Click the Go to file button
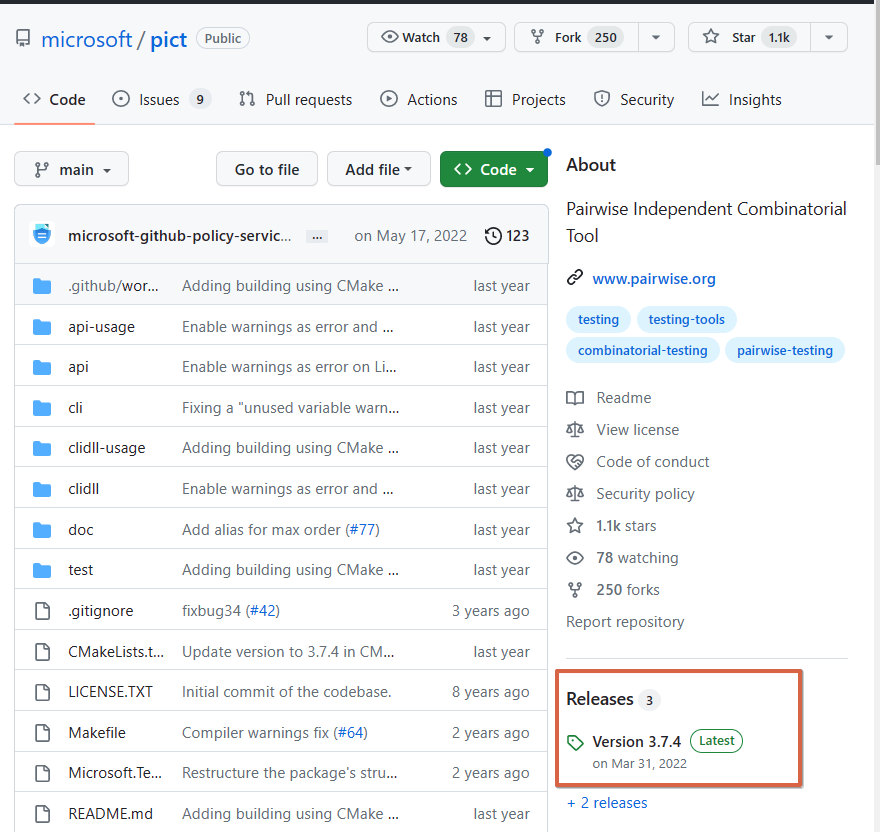The height and width of the screenshot is (832, 880). [267, 169]
